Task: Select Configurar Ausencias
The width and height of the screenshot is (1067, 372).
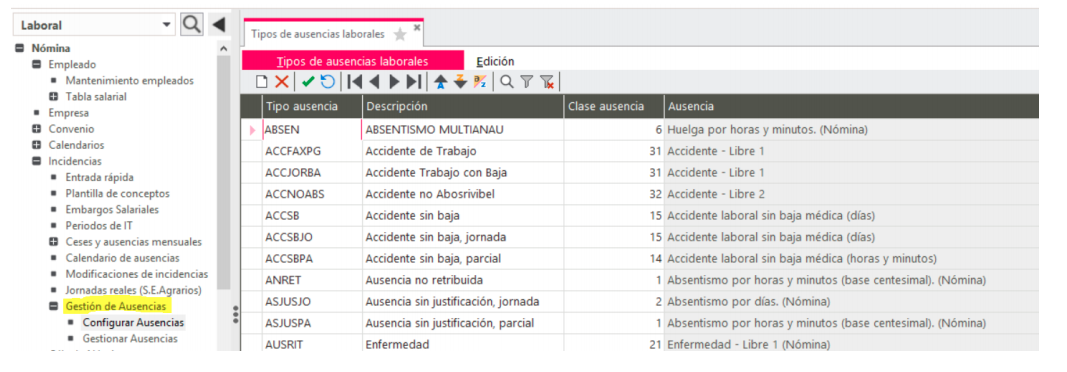Action: click(133, 322)
